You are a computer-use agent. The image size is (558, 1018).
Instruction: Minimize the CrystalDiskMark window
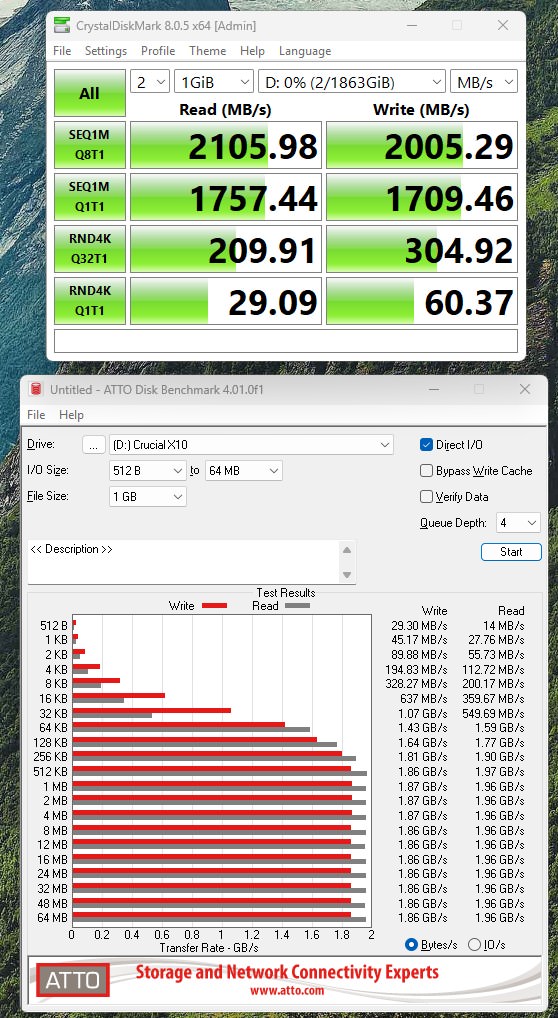(411, 25)
